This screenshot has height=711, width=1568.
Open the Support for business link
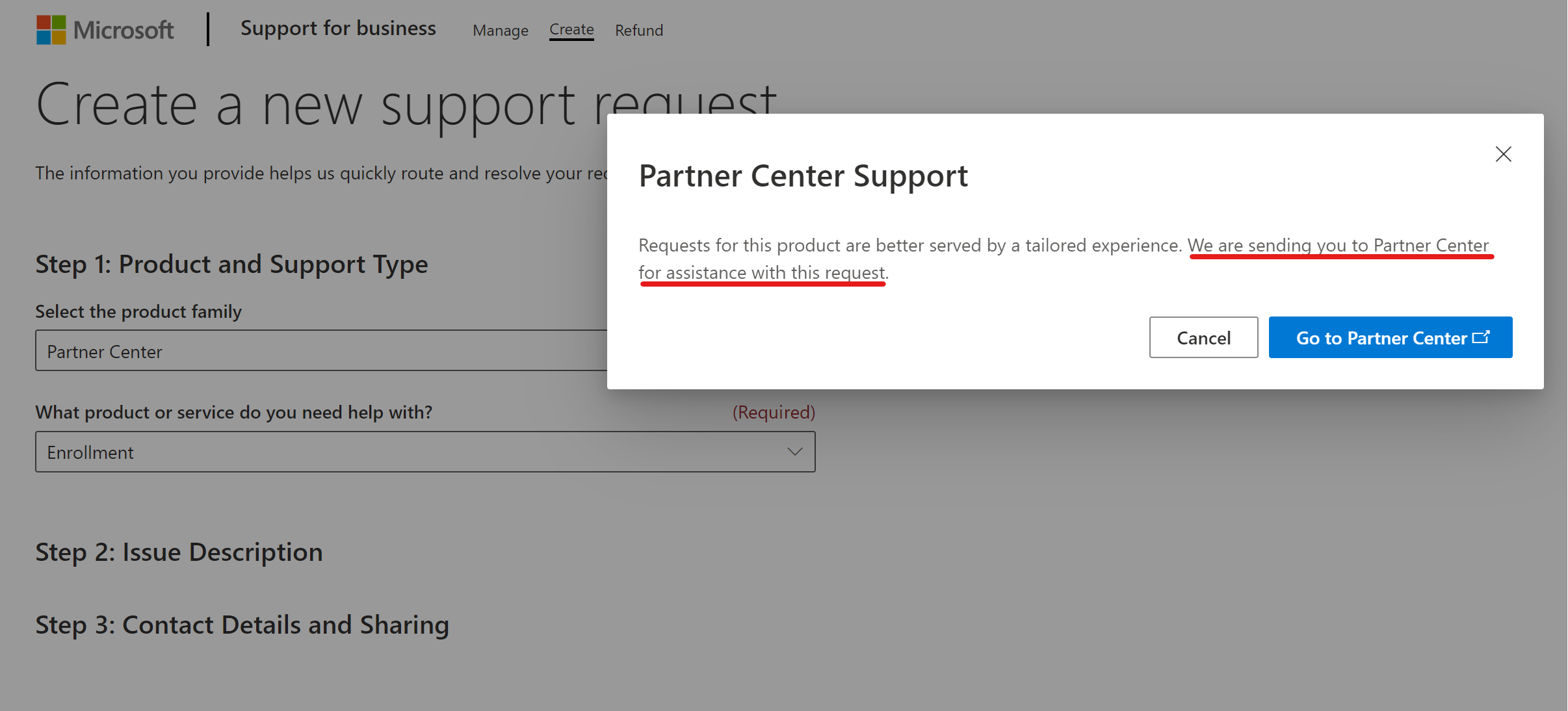[338, 28]
